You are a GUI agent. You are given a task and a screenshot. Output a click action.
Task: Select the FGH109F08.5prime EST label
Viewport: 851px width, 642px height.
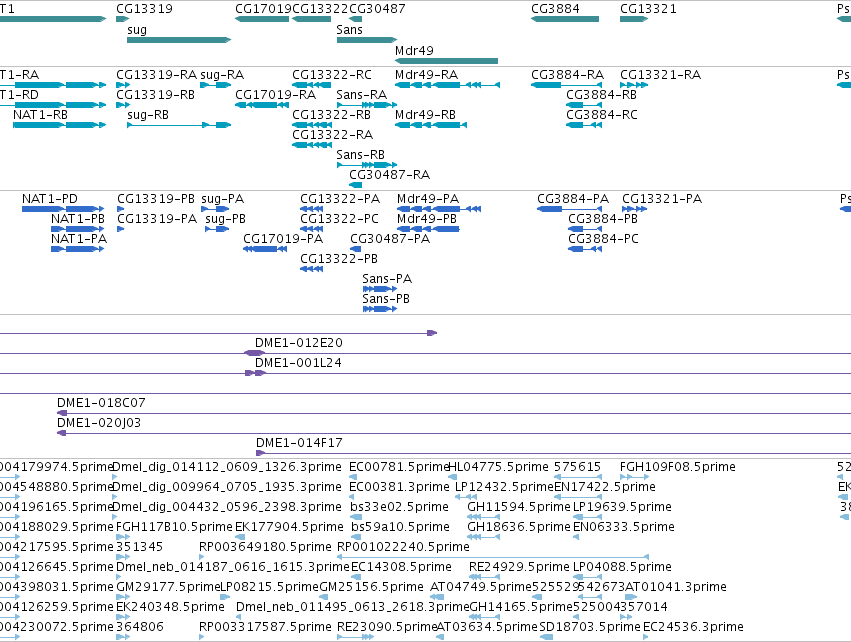point(677,467)
